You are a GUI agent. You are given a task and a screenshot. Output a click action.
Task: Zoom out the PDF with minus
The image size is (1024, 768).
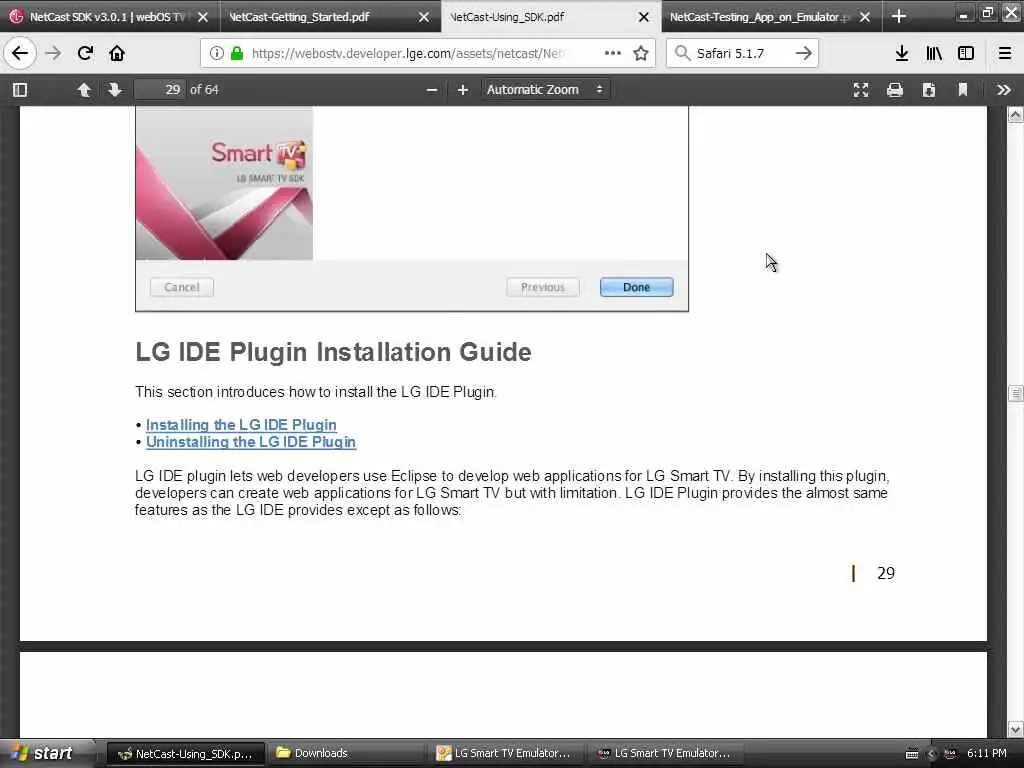pyautogui.click(x=432, y=89)
